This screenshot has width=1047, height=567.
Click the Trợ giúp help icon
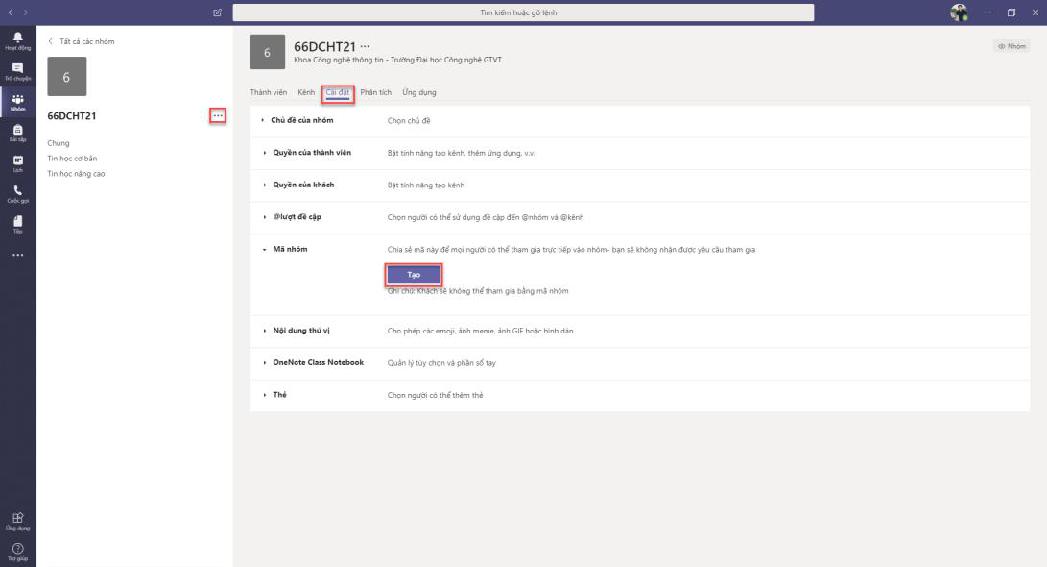17,550
